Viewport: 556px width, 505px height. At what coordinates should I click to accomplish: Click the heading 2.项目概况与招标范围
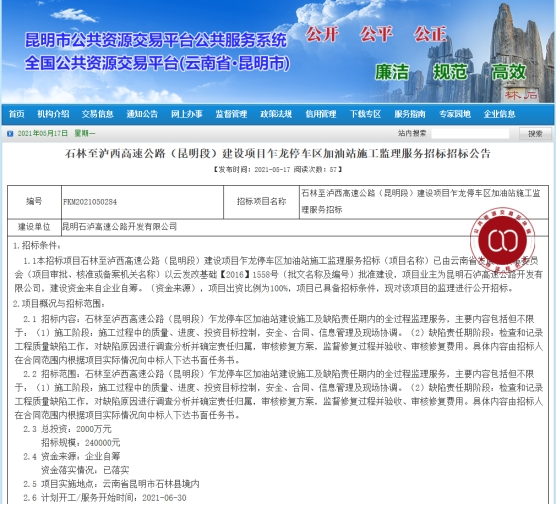(59, 304)
